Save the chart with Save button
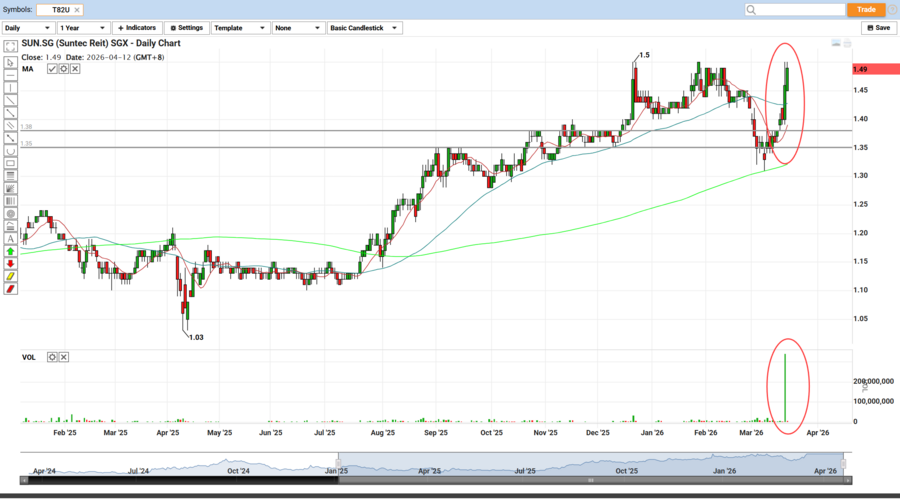 (878, 28)
